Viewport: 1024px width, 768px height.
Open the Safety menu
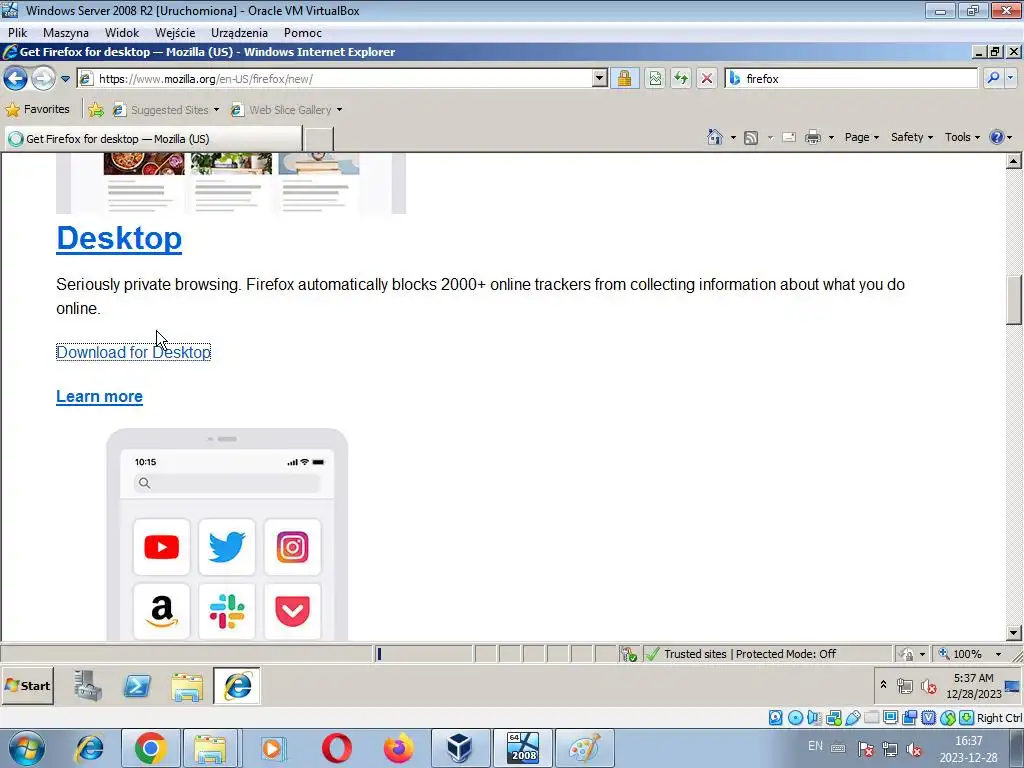point(912,137)
